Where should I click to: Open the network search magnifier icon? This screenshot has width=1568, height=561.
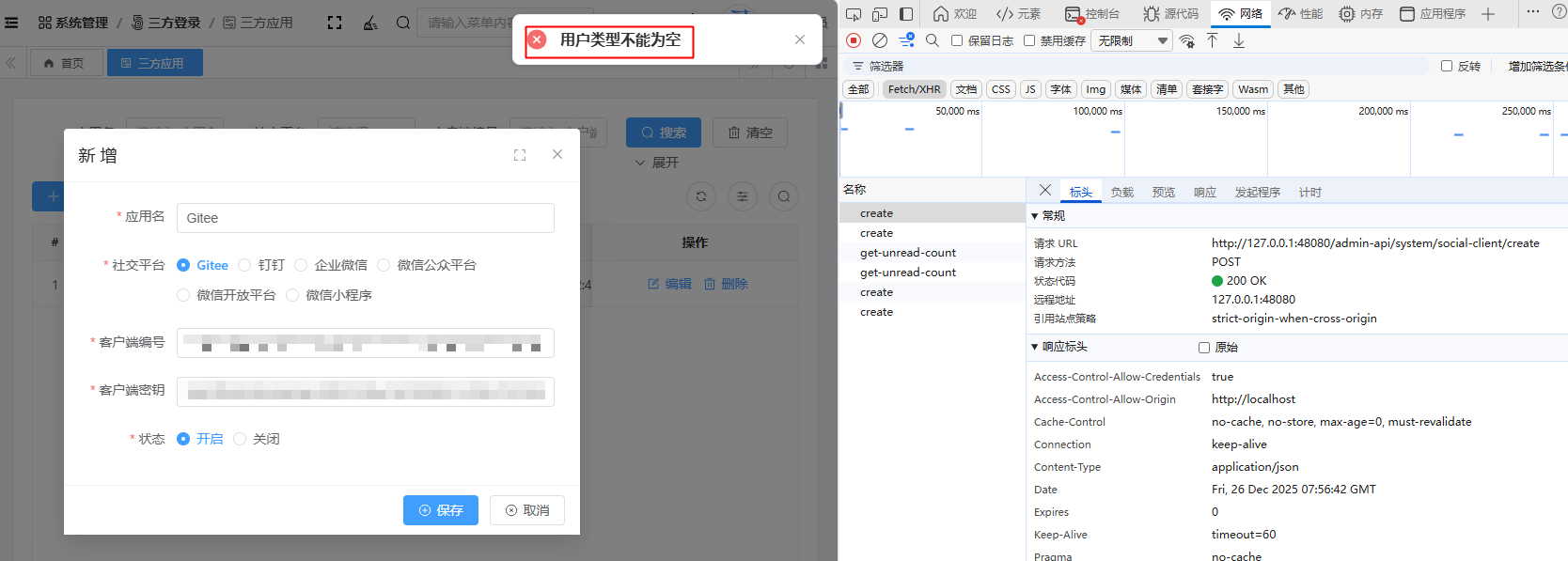[x=933, y=40]
